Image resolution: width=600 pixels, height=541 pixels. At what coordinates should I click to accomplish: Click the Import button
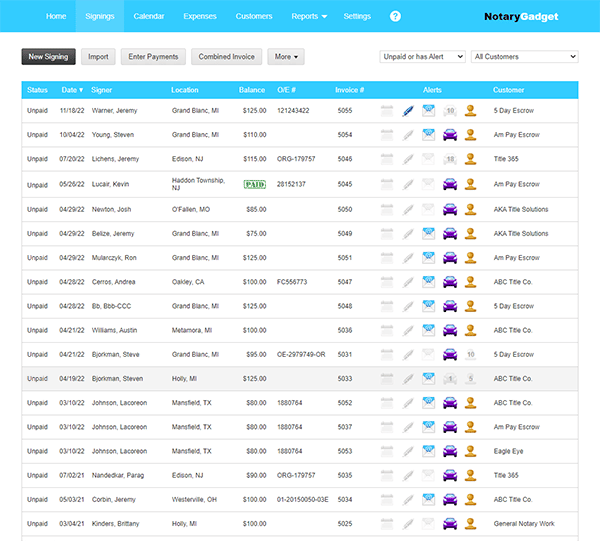point(98,57)
